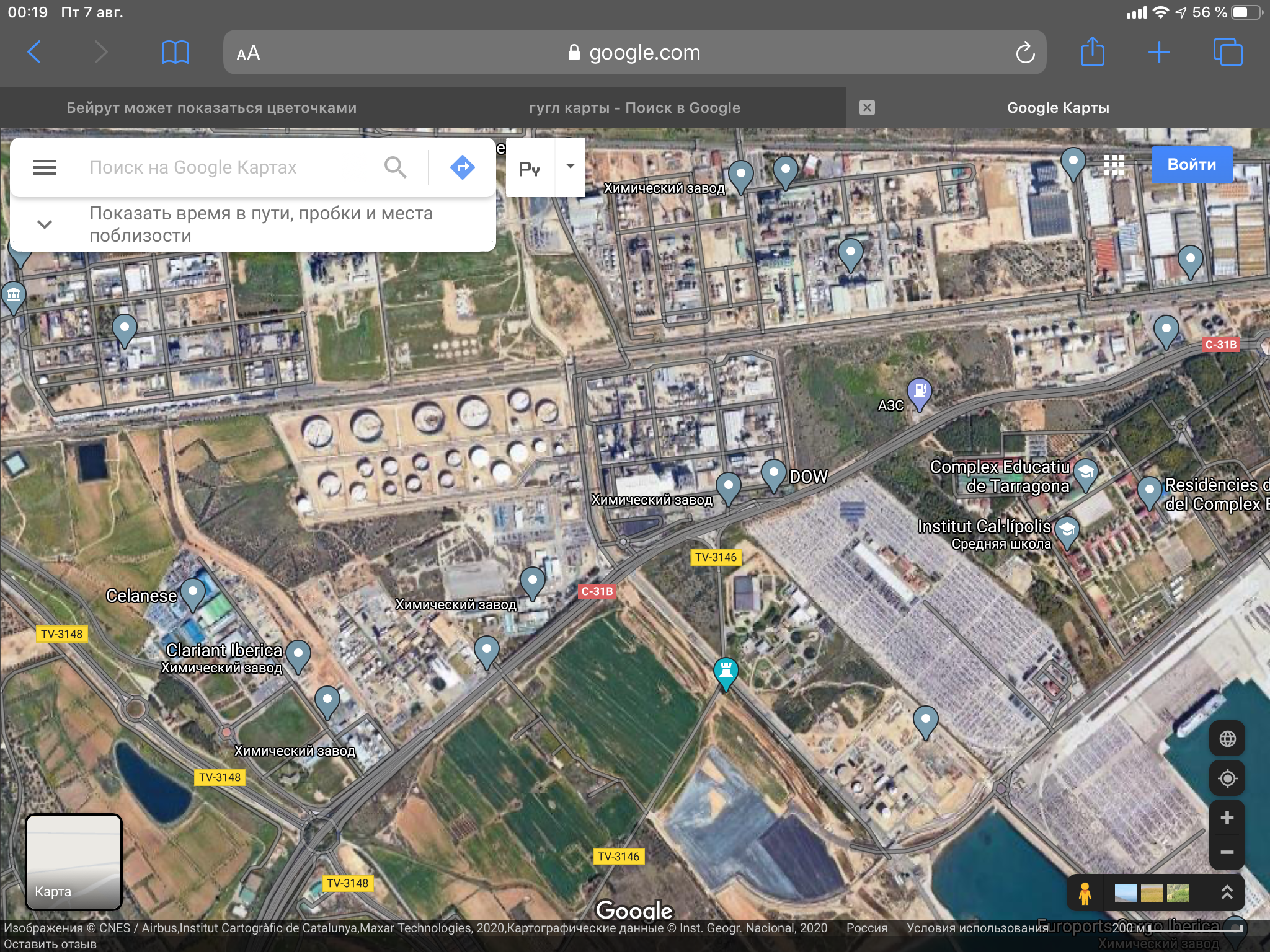Switch to гугл карты search tab
Screen dimensions: 1270x952
click(x=634, y=108)
